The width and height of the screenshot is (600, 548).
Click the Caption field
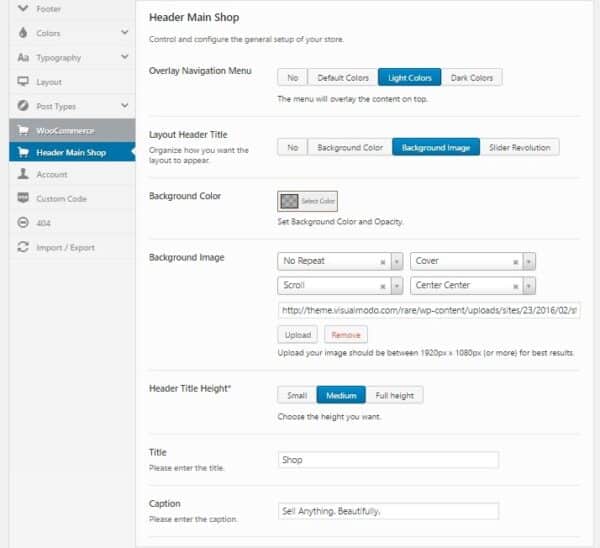(388, 511)
